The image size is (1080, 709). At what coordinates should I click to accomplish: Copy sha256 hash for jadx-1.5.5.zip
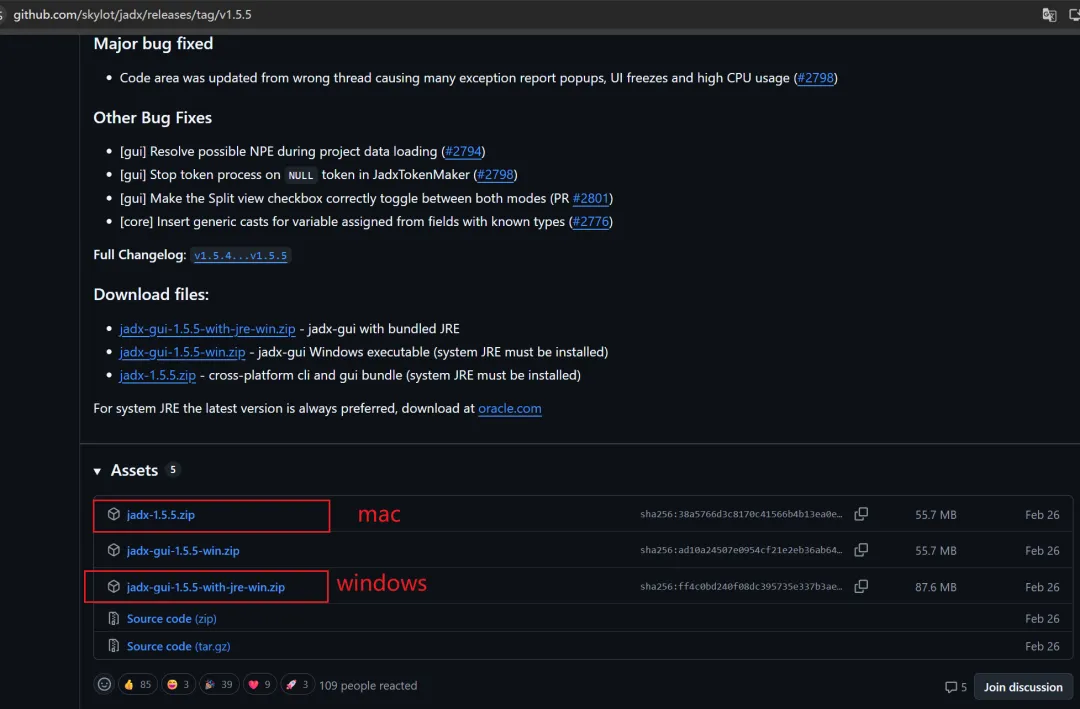(x=861, y=514)
